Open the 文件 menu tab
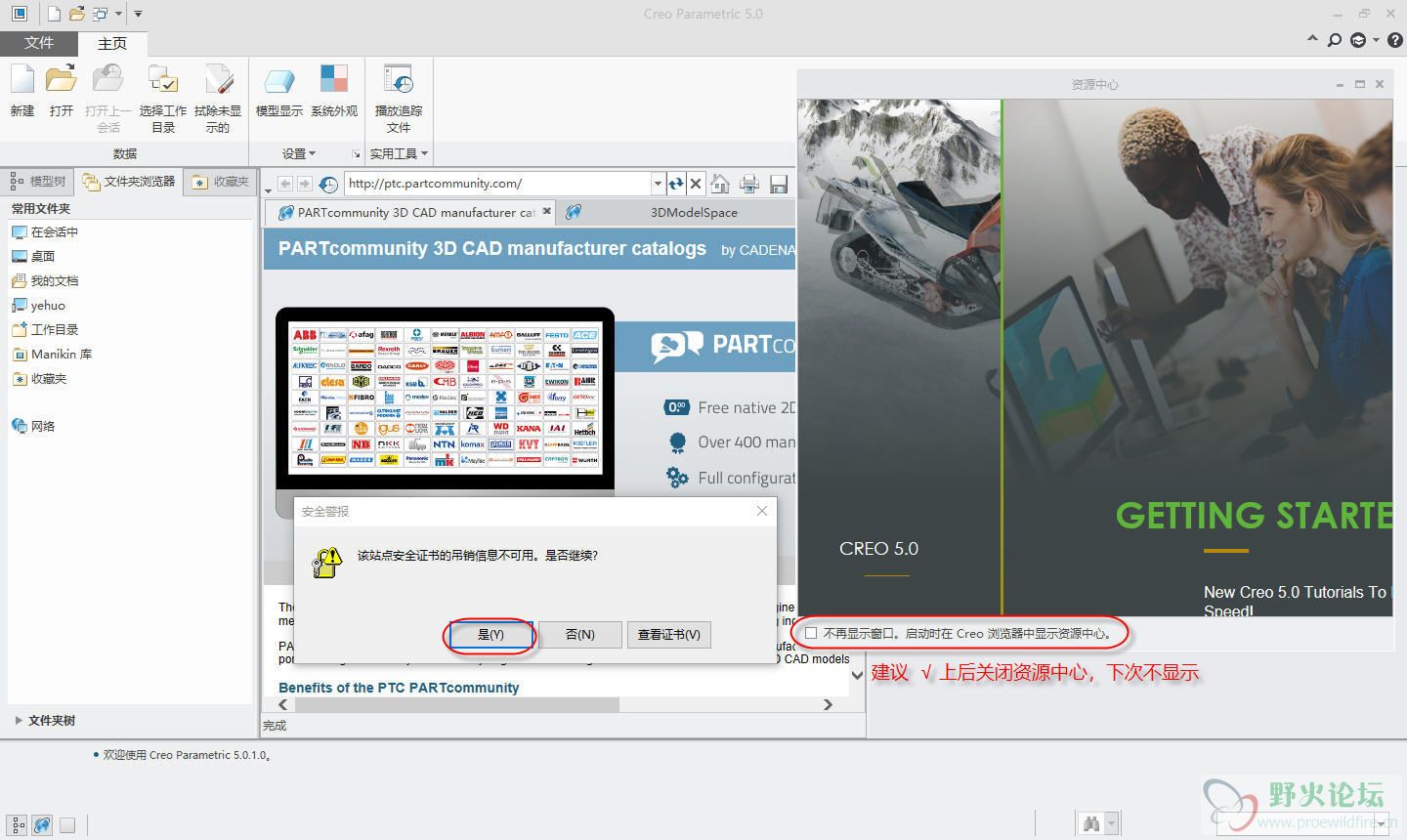This screenshot has width=1407, height=840. pyautogui.click(x=38, y=43)
